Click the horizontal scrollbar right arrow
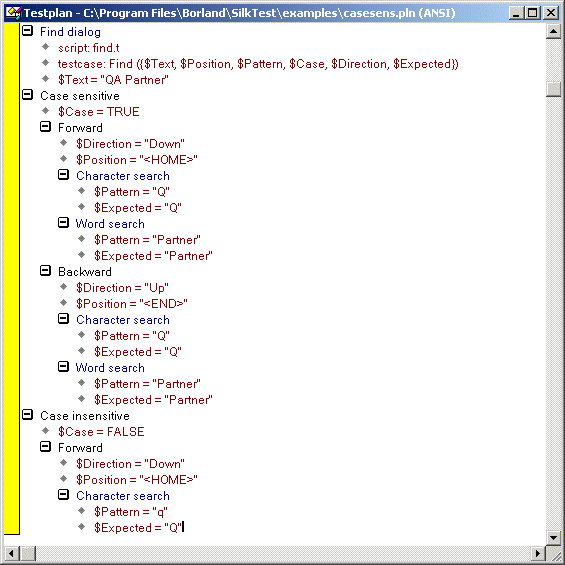This screenshot has height=565, width=565. point(538,553)
